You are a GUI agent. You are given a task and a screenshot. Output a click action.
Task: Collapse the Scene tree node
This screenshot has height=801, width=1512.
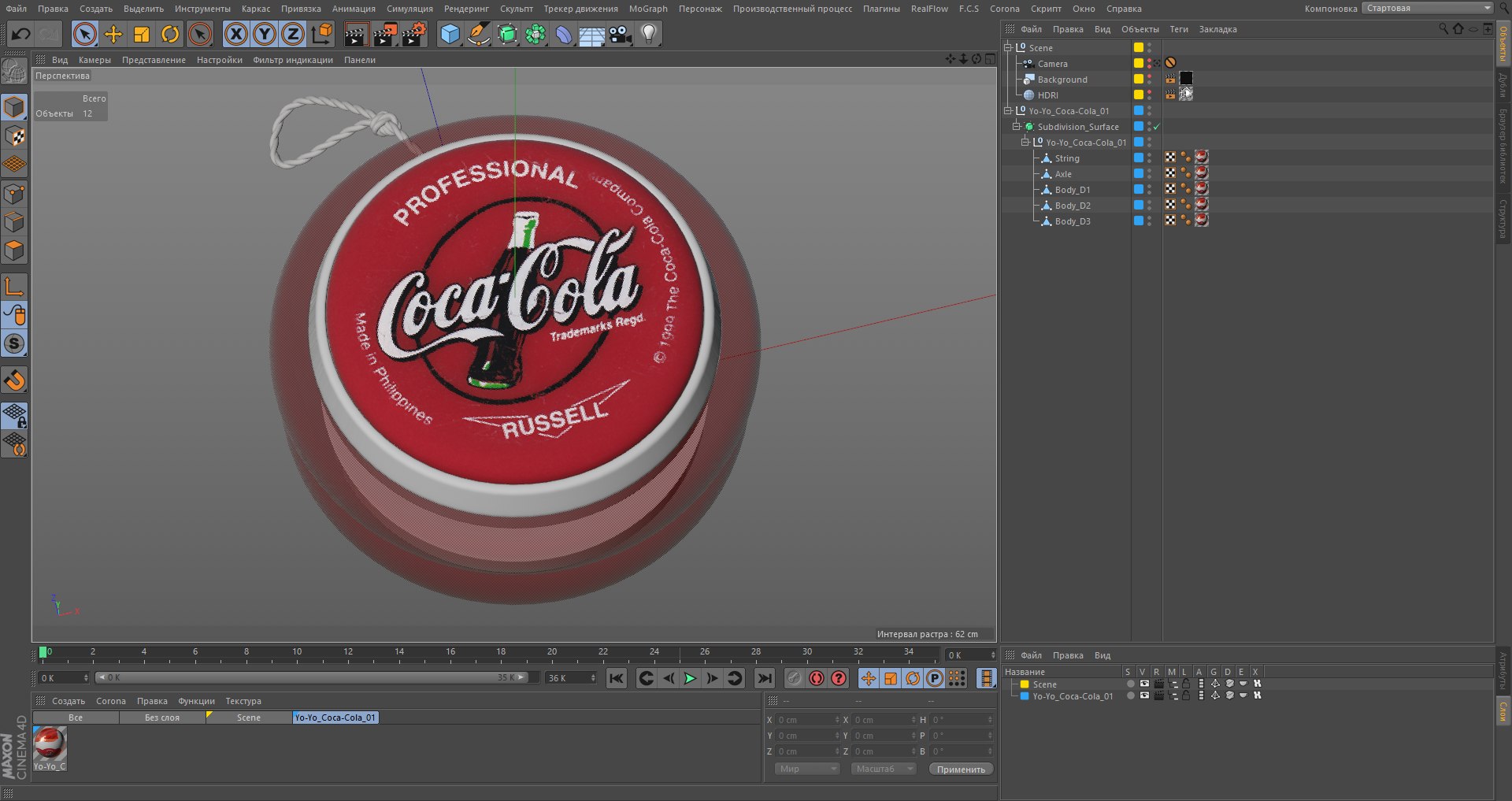coord(1007,47)
